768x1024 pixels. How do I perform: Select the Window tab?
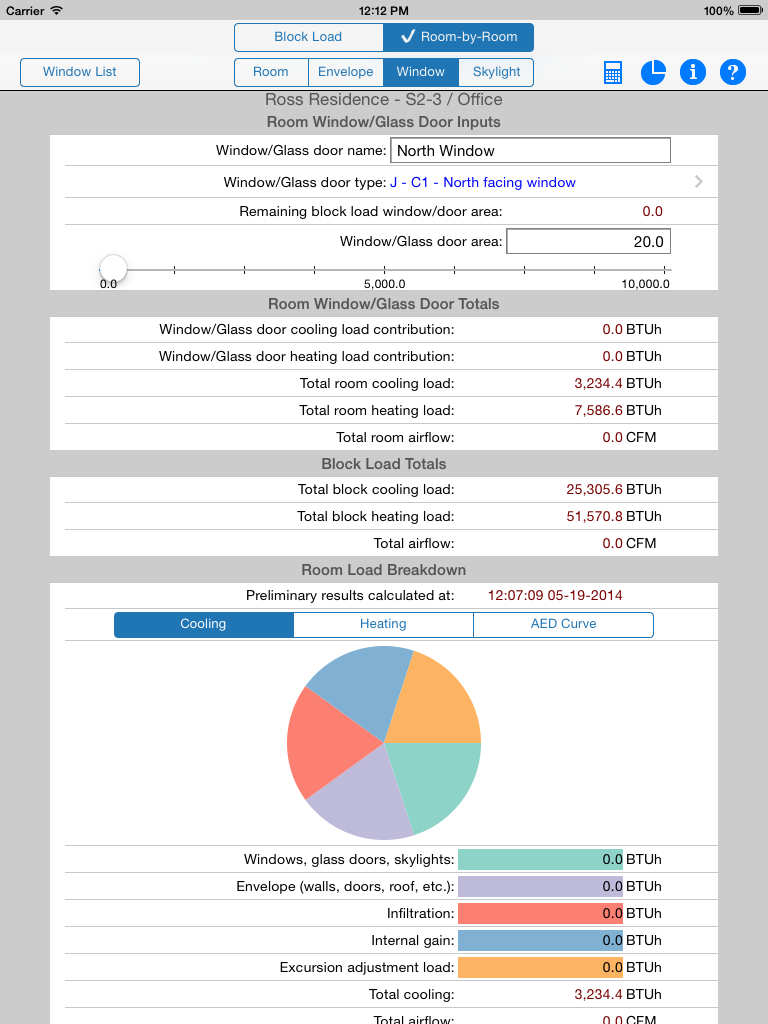tap(421, 72)
